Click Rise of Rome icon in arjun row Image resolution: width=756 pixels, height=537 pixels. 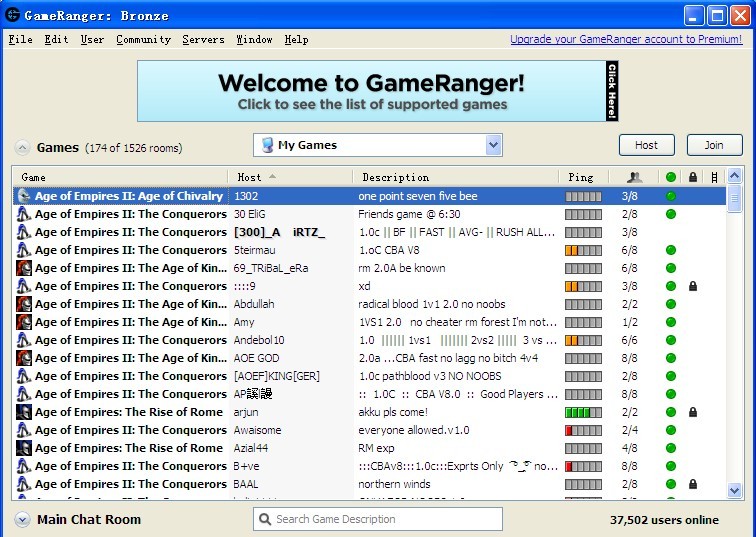pos(24,412)
